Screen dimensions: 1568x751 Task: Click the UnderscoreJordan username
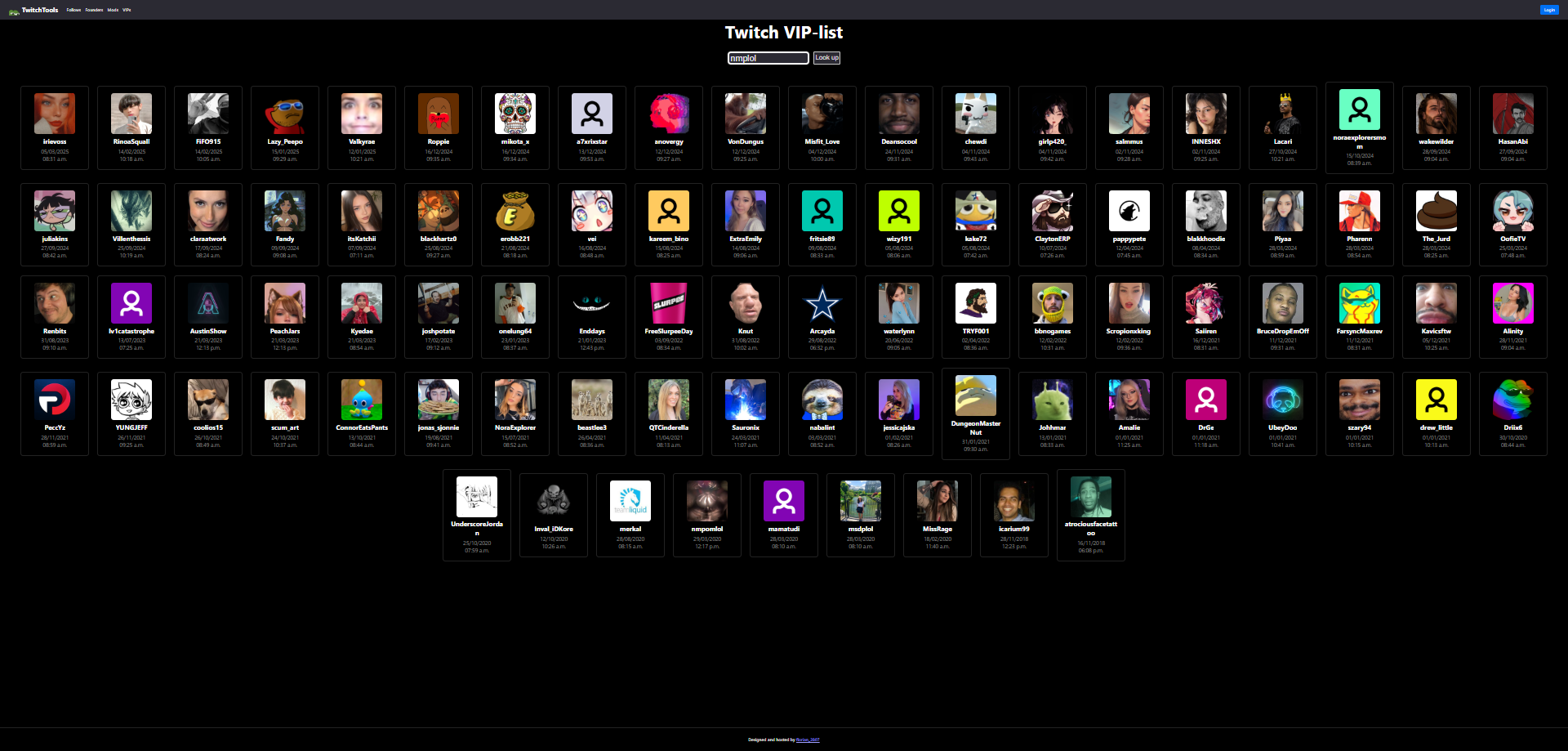pyautogui.click(x=477, y=529)
